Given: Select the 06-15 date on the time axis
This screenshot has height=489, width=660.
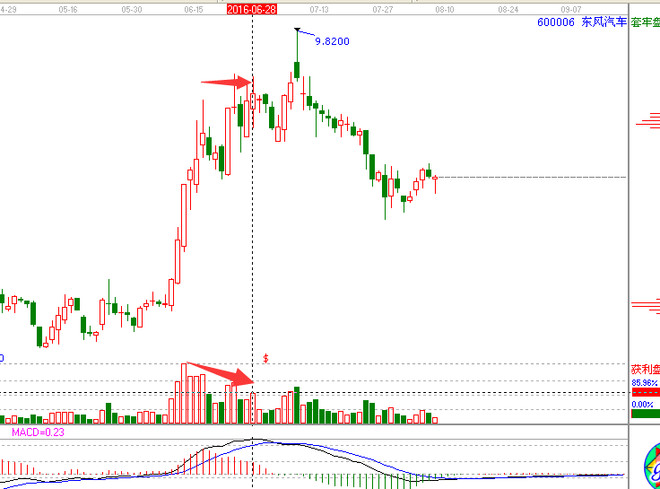Looking at the screenshot, I should 194,9.
